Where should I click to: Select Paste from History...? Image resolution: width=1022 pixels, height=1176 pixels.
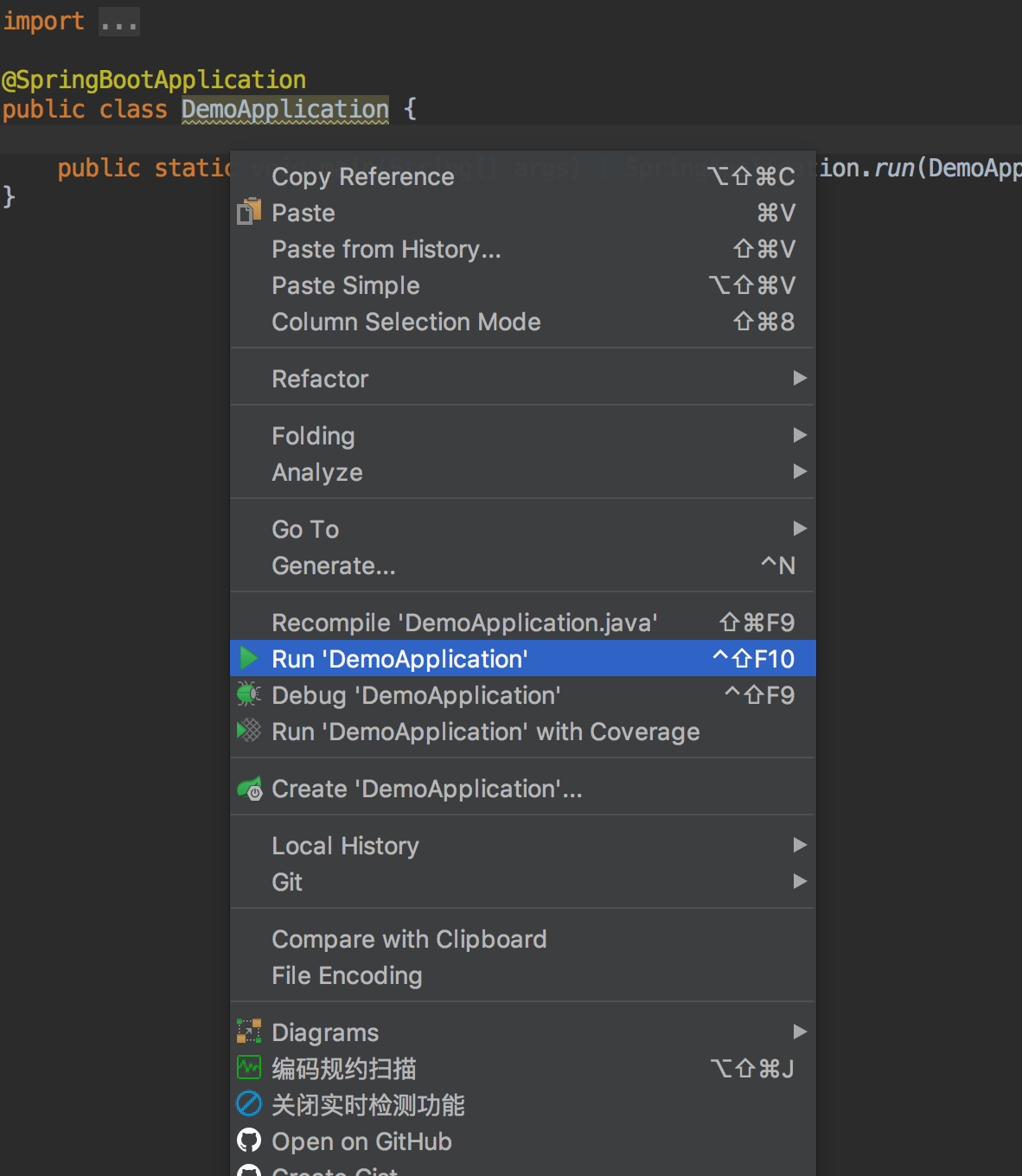pos(386,249)
